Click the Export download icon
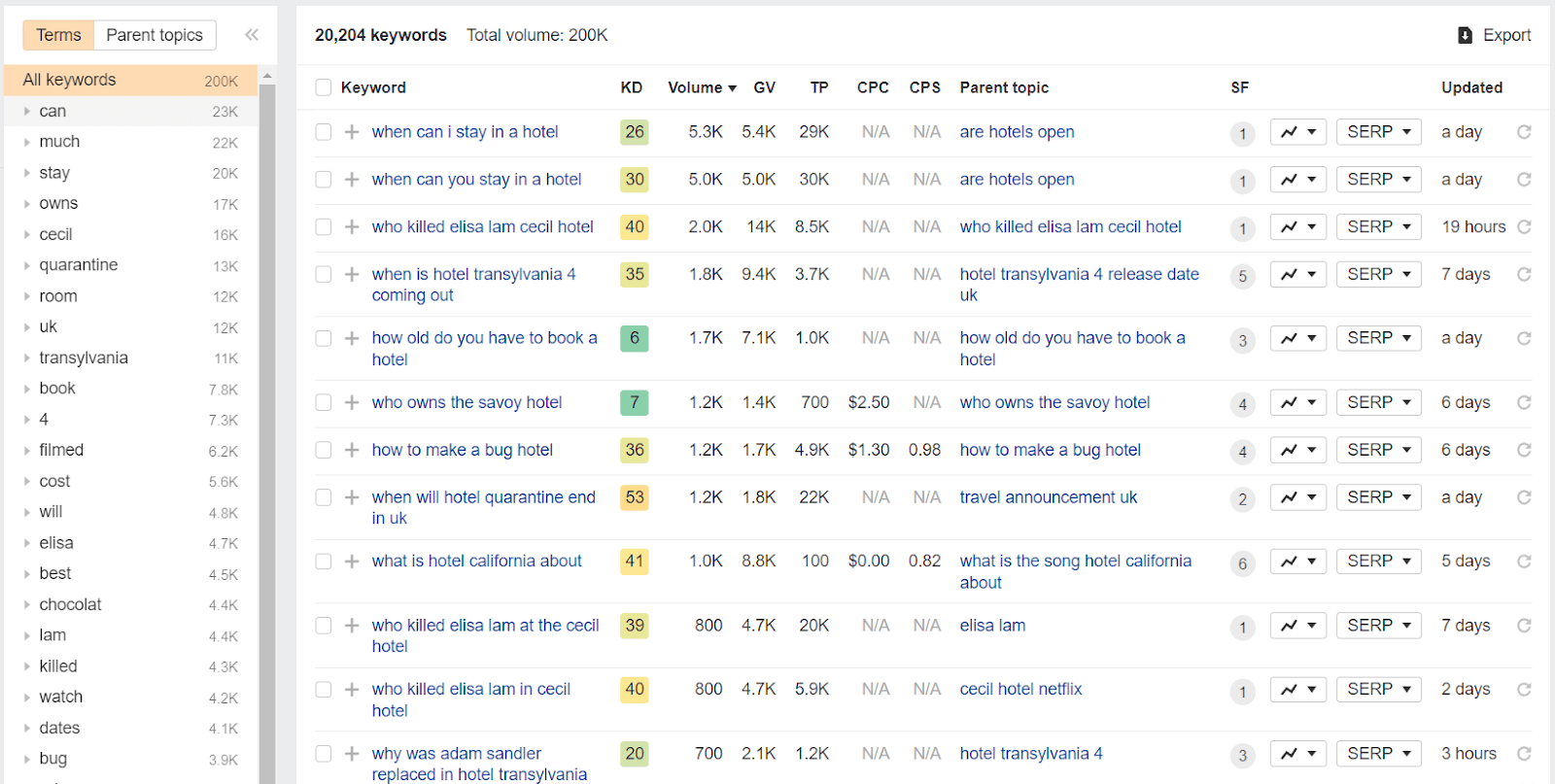The image size is (1555, 784). tap(1465, 36)
